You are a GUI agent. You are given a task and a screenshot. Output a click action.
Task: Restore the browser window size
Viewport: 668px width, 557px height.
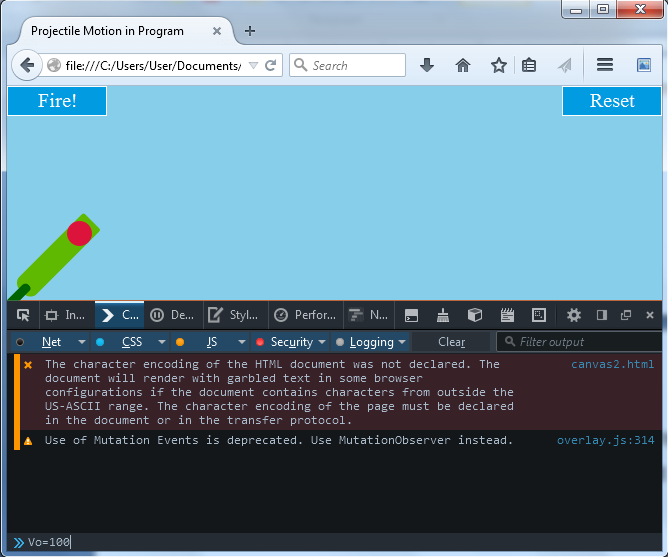coord(603,9)
